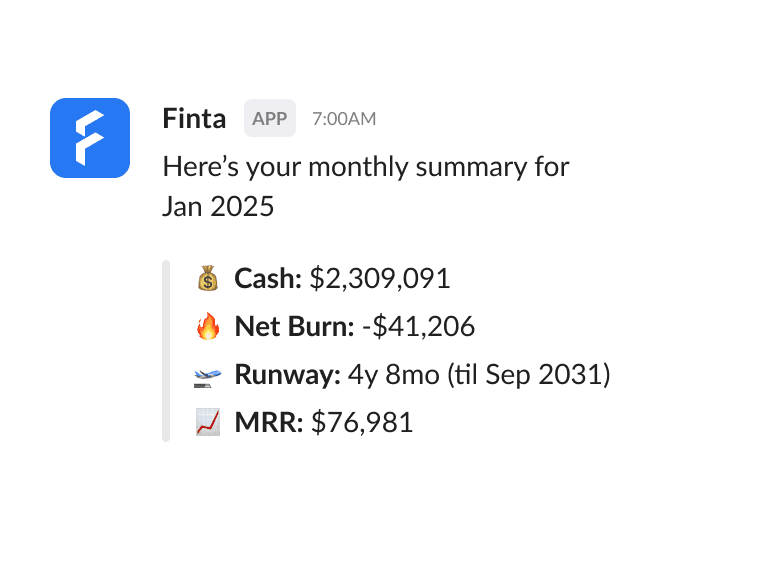Viewport: 762px width, 572px height.
Task: Select the MRR label
Action: (269, 422)
